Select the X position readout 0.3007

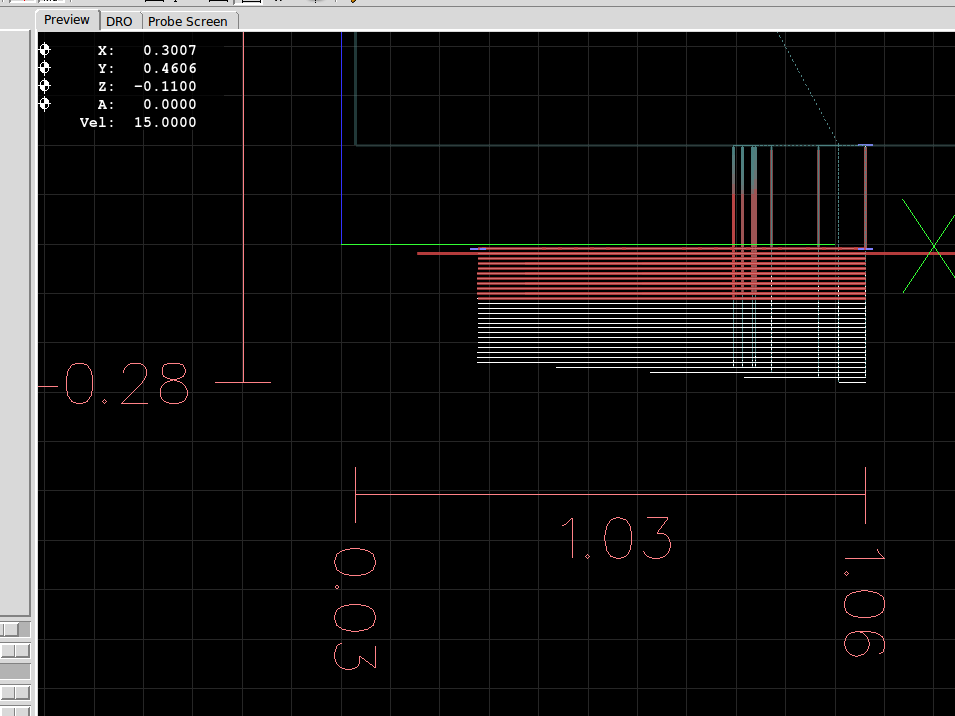(x=169, y=50)
